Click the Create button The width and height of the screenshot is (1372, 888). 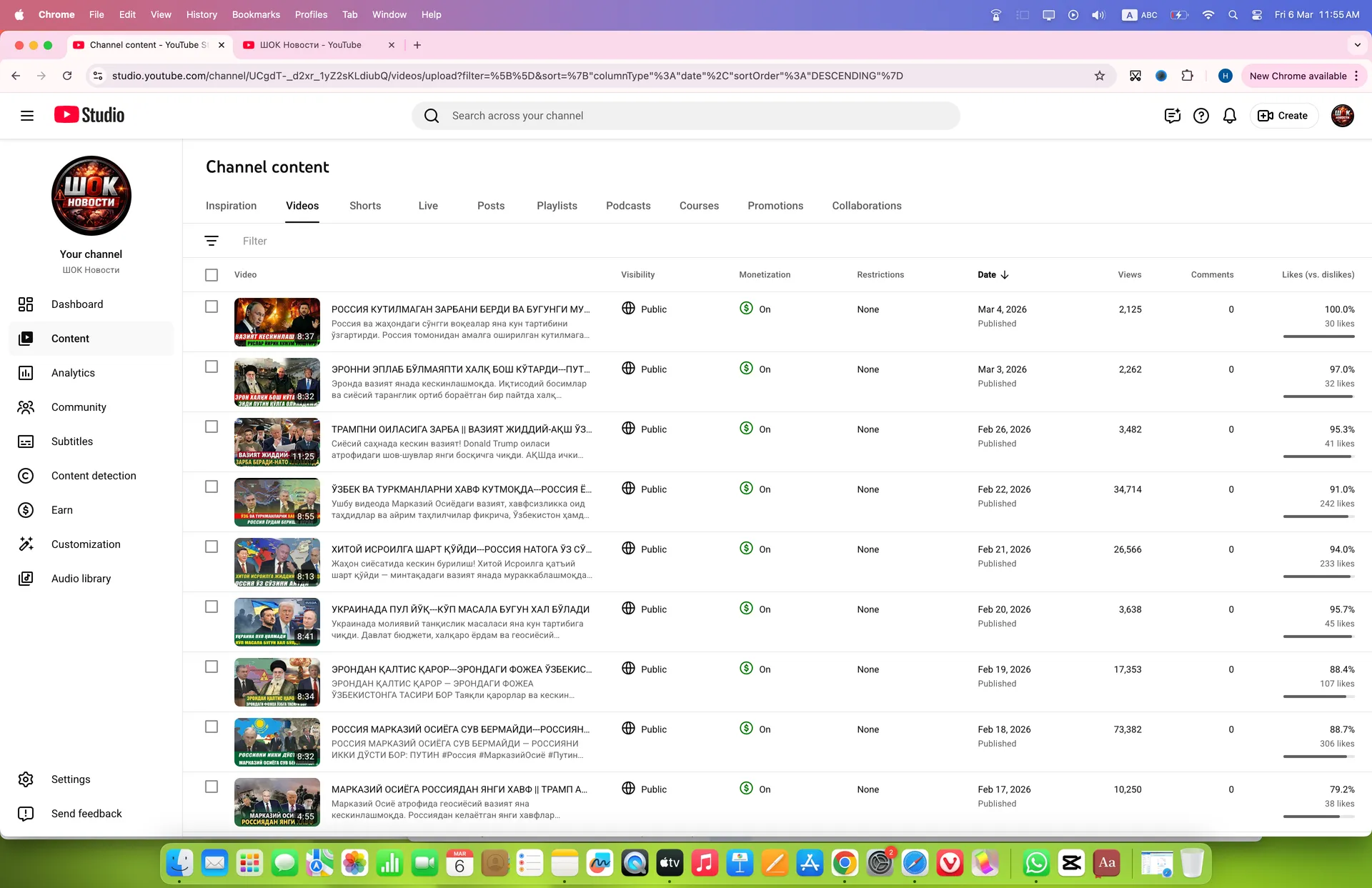(1283, 116)
